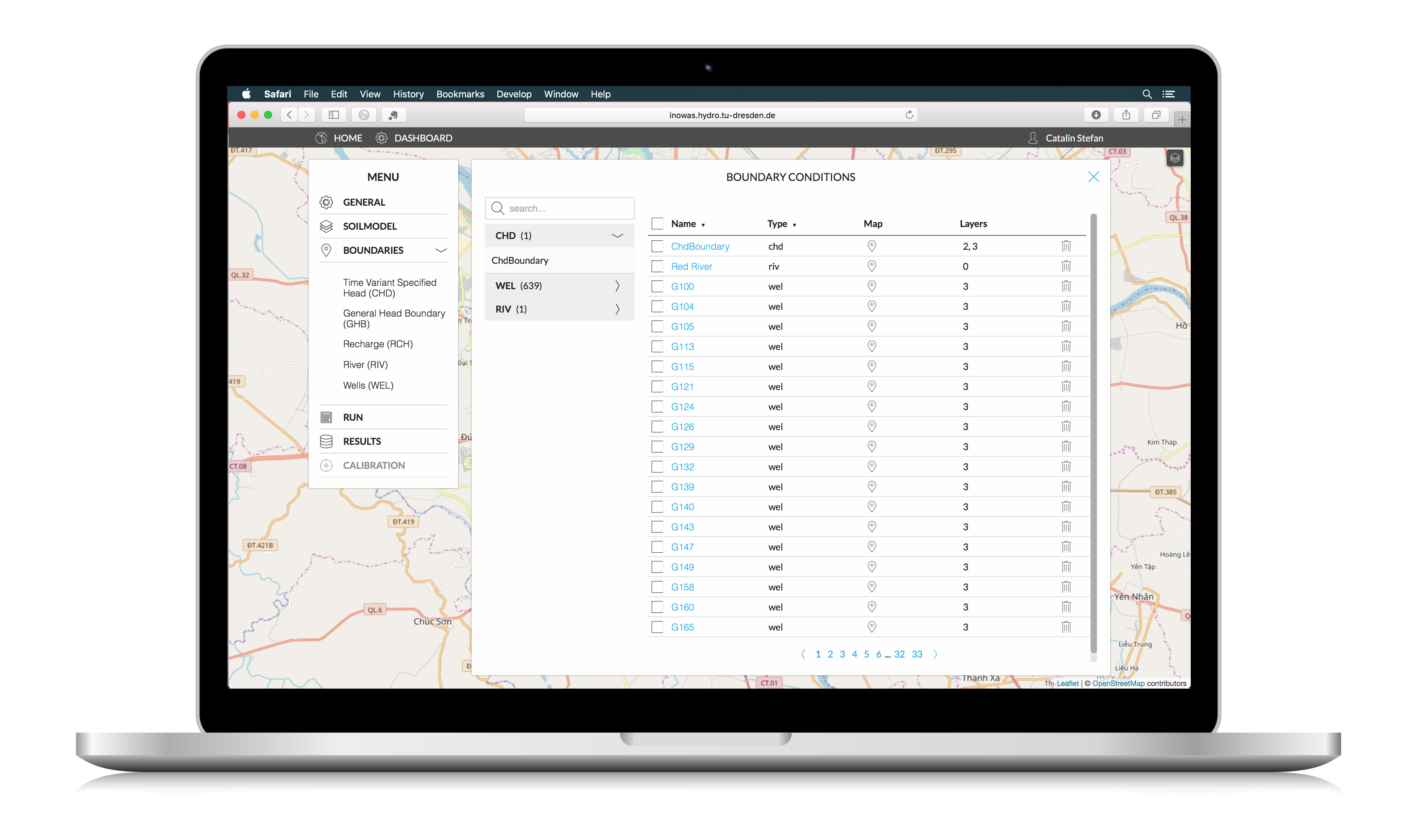Click the map pin for G126
This screenshot has width=1421, height=840.
[872, 427]
